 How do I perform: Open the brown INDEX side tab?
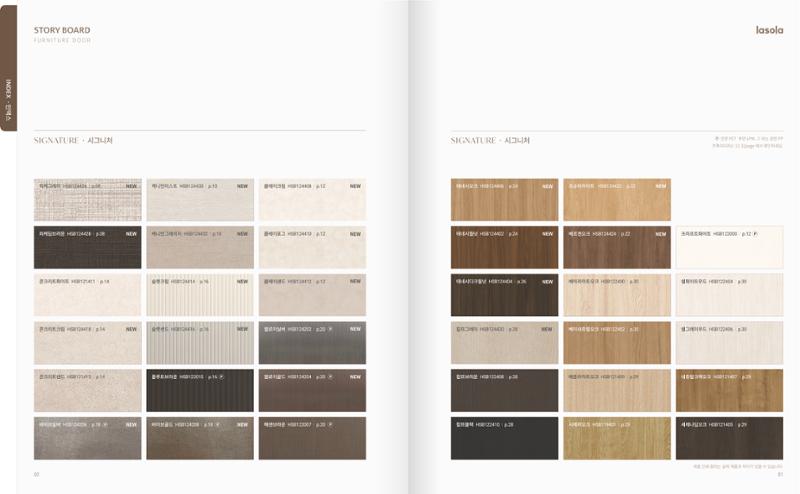[9, 68]
